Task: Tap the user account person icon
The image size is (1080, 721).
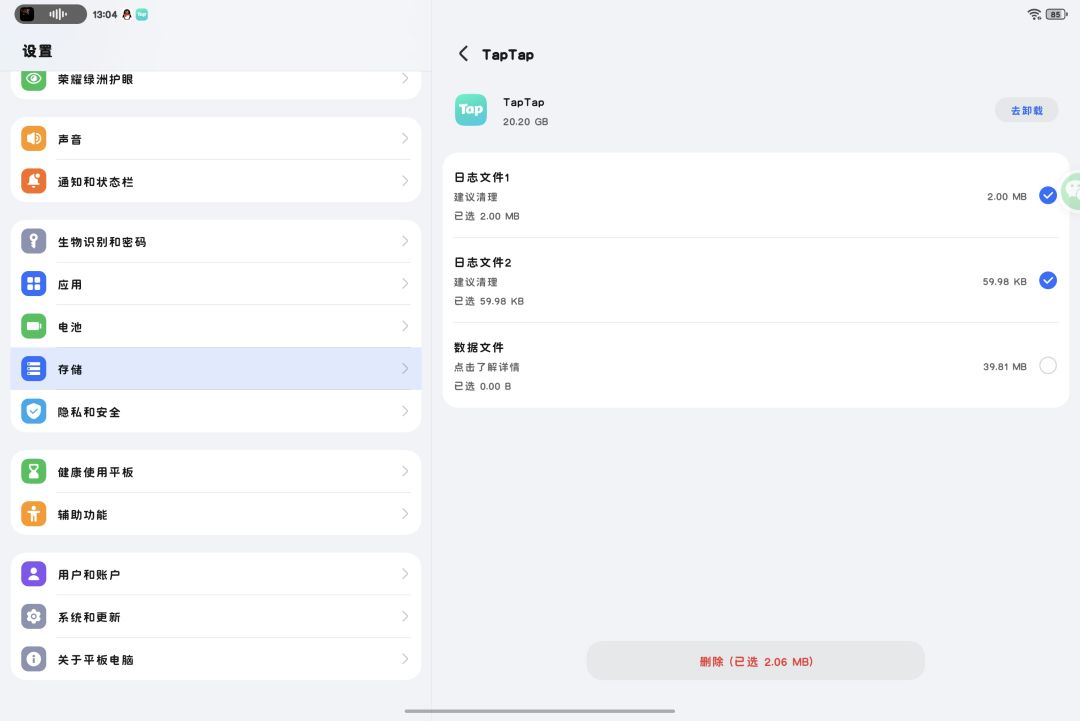Action: [33, 574]
